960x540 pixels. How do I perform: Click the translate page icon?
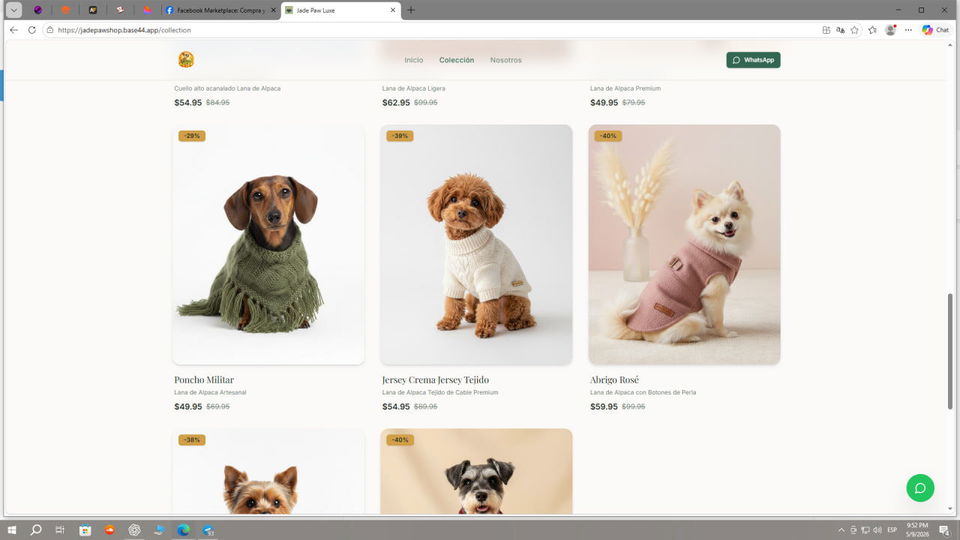(x=840, y=30)
